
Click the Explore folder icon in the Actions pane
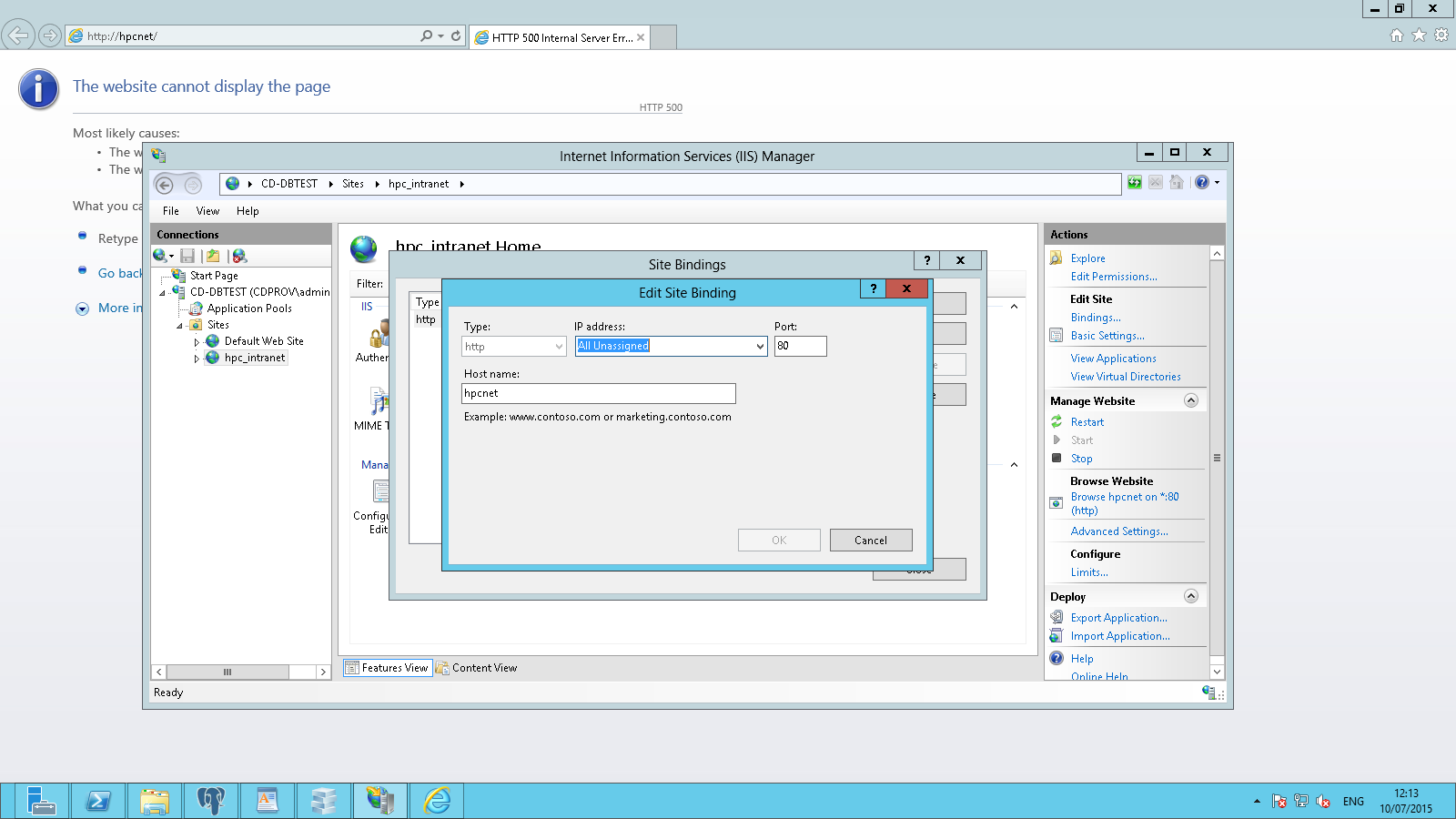1057,258
